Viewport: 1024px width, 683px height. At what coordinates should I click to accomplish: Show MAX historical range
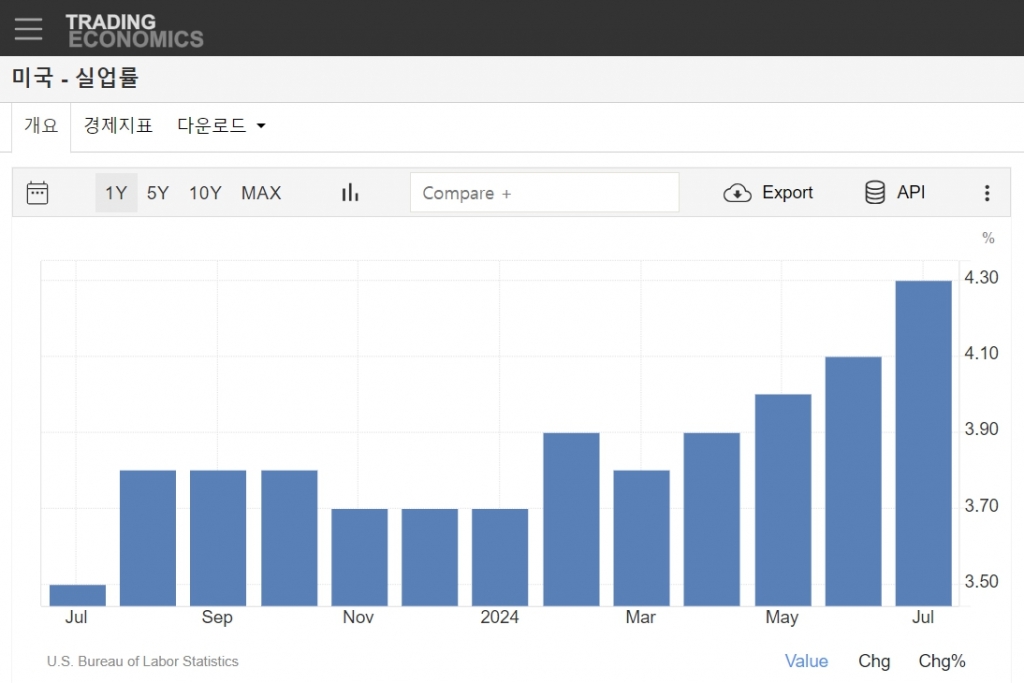tap(261, 193)
